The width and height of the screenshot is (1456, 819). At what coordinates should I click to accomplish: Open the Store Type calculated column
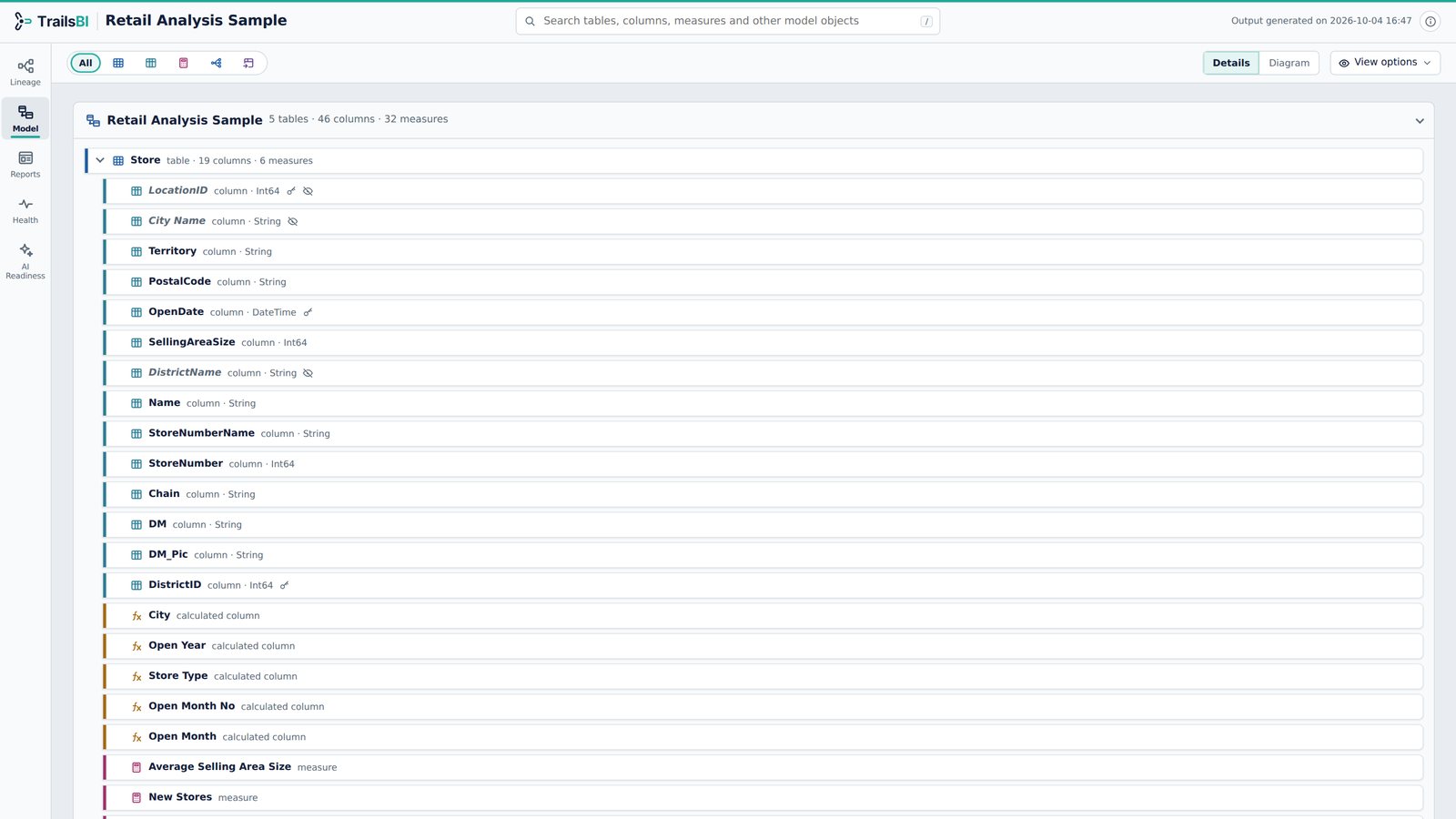pos(763,676)
